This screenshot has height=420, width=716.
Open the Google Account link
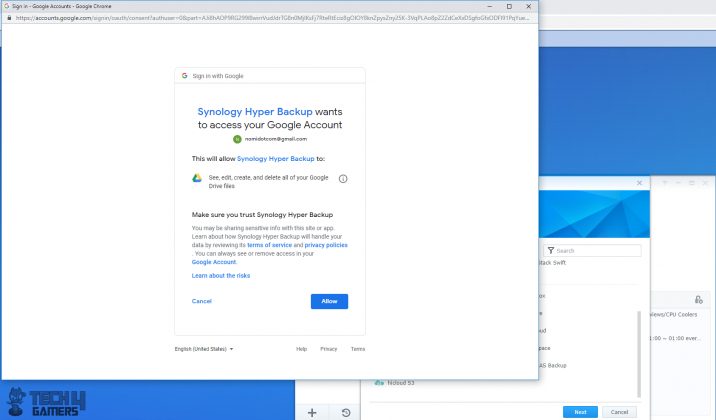214,262
